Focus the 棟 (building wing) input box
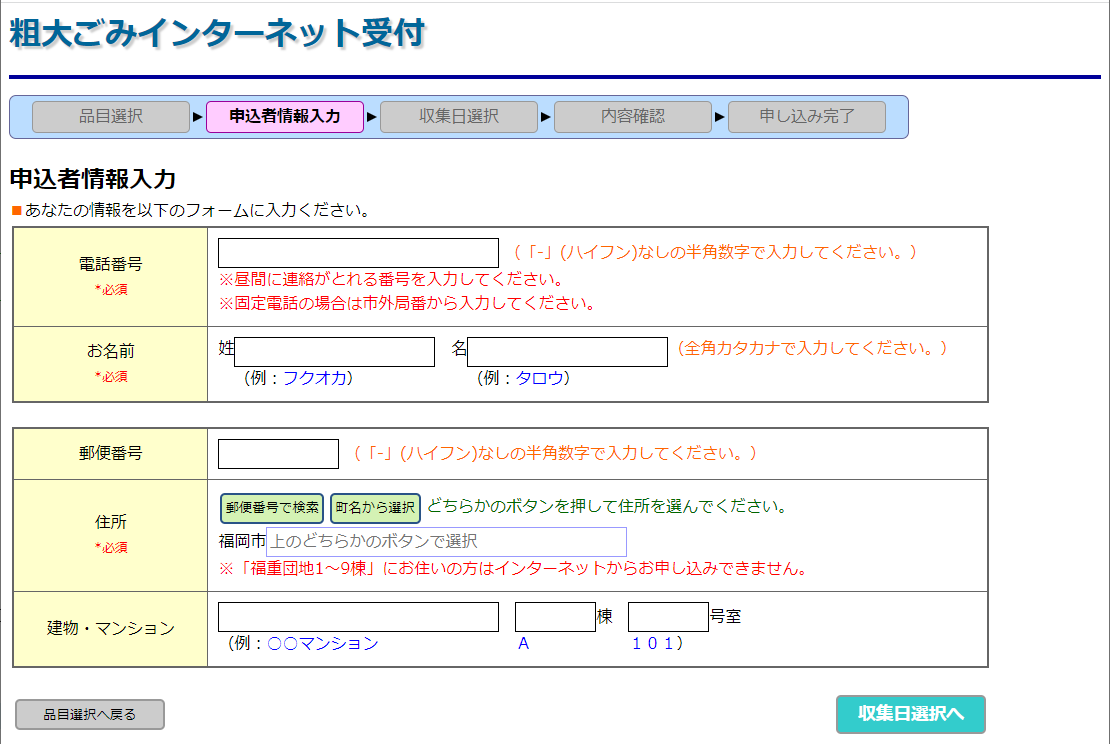The width and height of the screenshot is (1110, 744). [555, 617]
